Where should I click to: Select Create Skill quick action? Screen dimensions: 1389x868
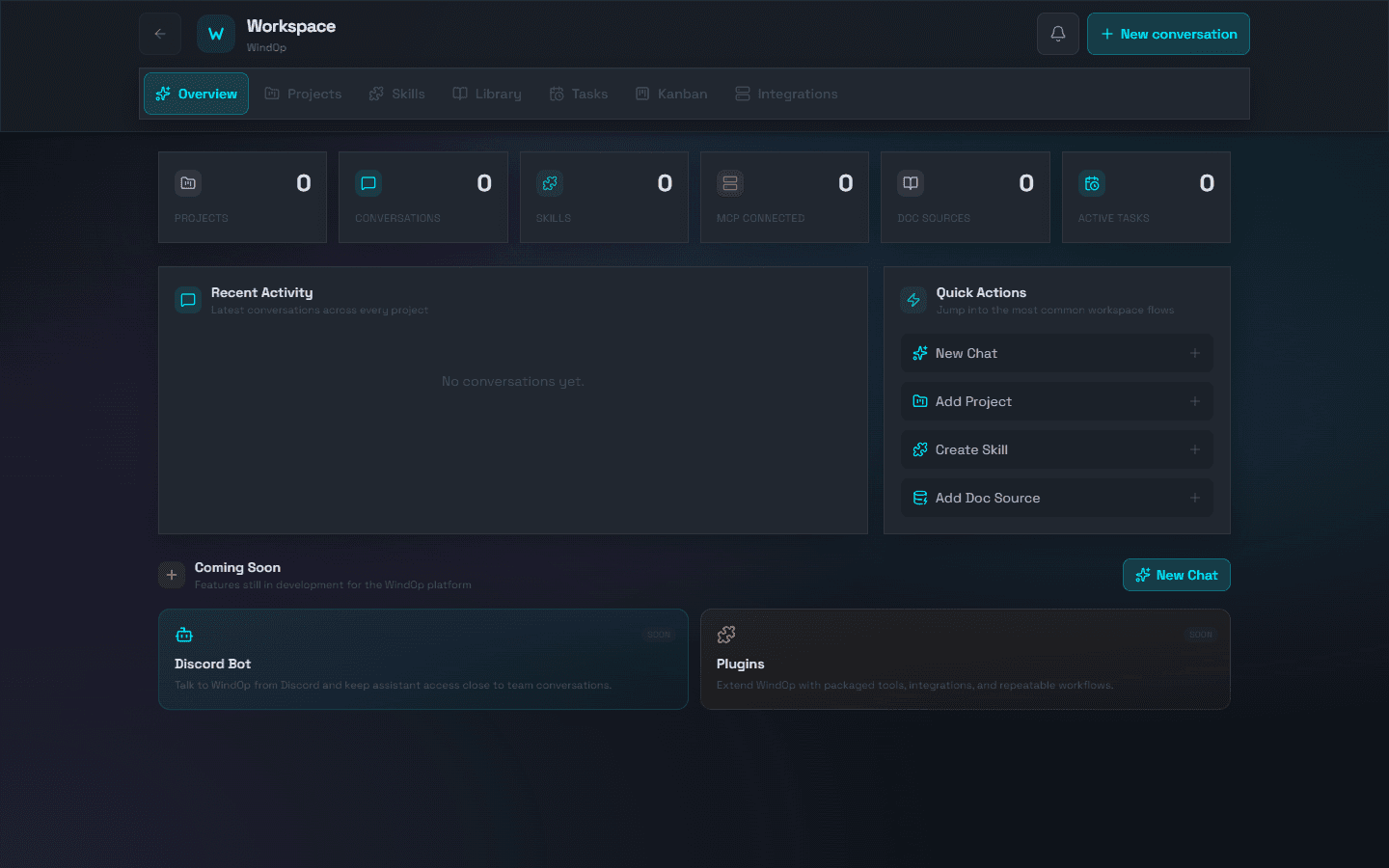[1057, 449]
